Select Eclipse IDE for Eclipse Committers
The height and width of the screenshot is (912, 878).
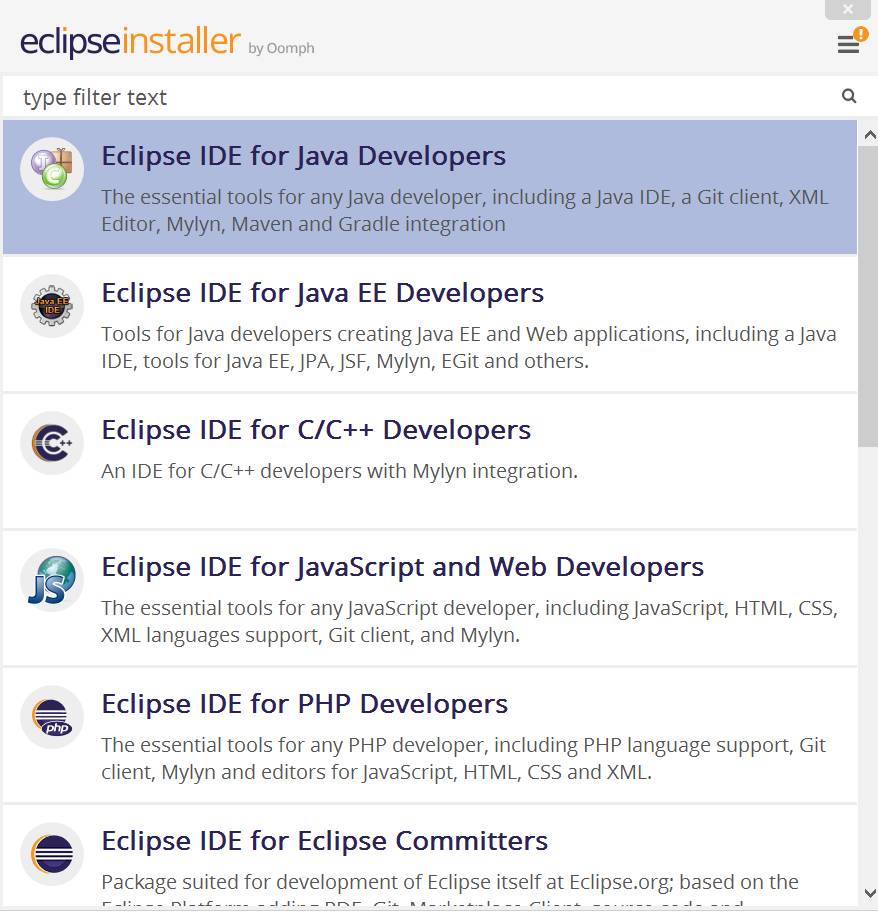coord(430,857)
